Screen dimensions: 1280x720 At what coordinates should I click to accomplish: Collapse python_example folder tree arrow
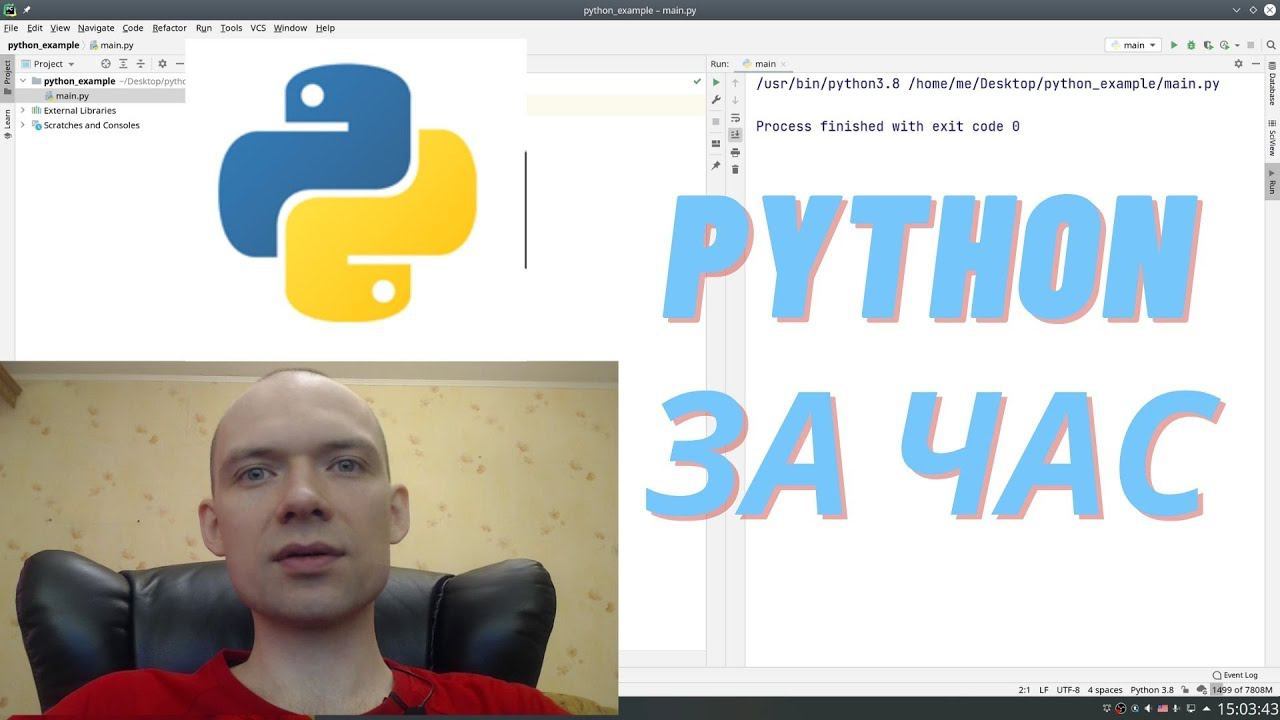pos(23,81)
